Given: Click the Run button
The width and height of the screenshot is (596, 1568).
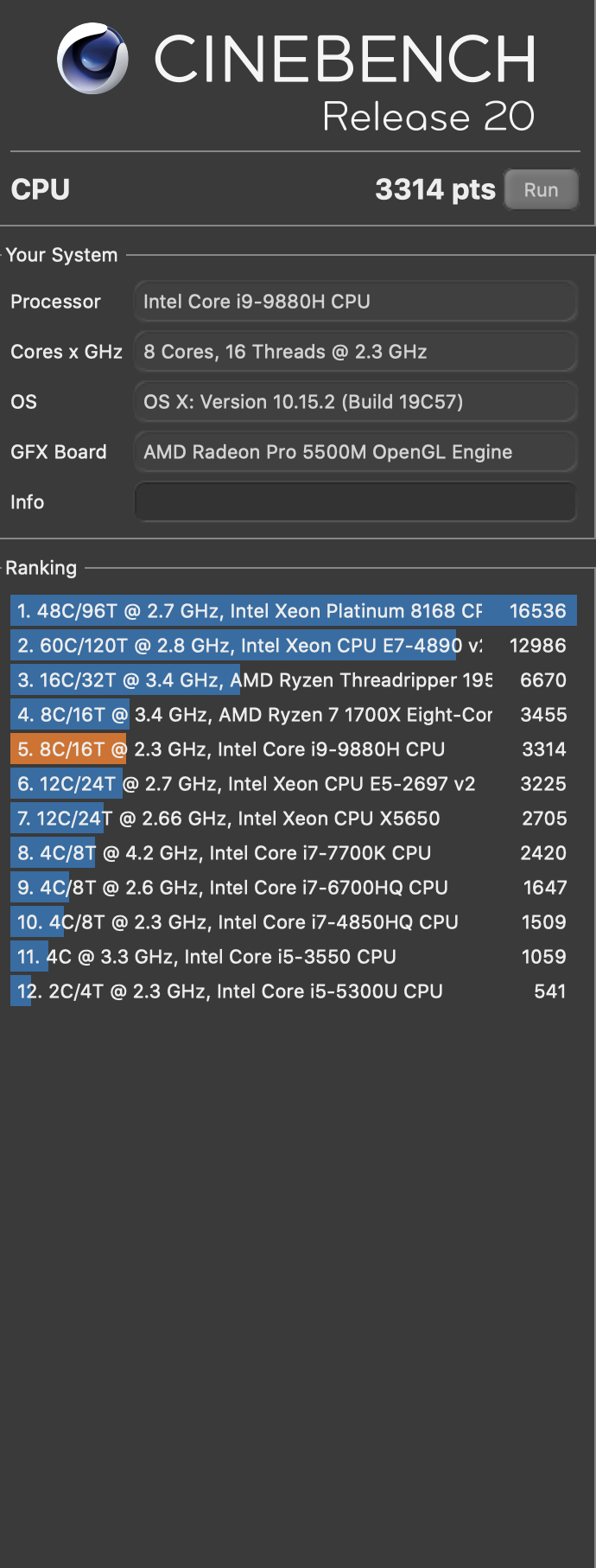Looking at the screenshot, I should 542,189.
